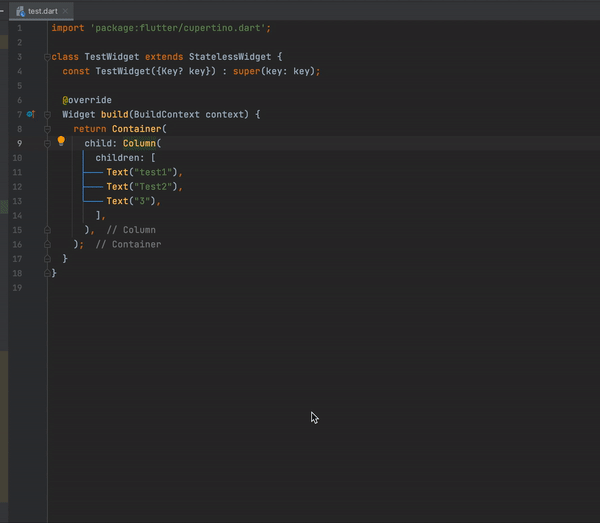Click the // Column closing label hint
Screen dimensions: 600x523
[x=131, y=230]
